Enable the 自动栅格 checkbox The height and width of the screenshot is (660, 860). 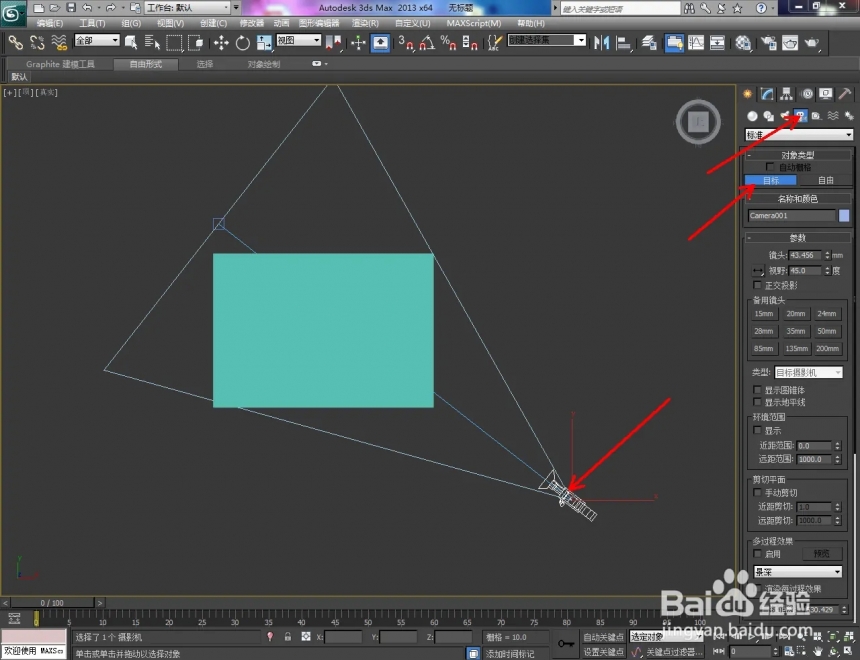tap(770, 166)
